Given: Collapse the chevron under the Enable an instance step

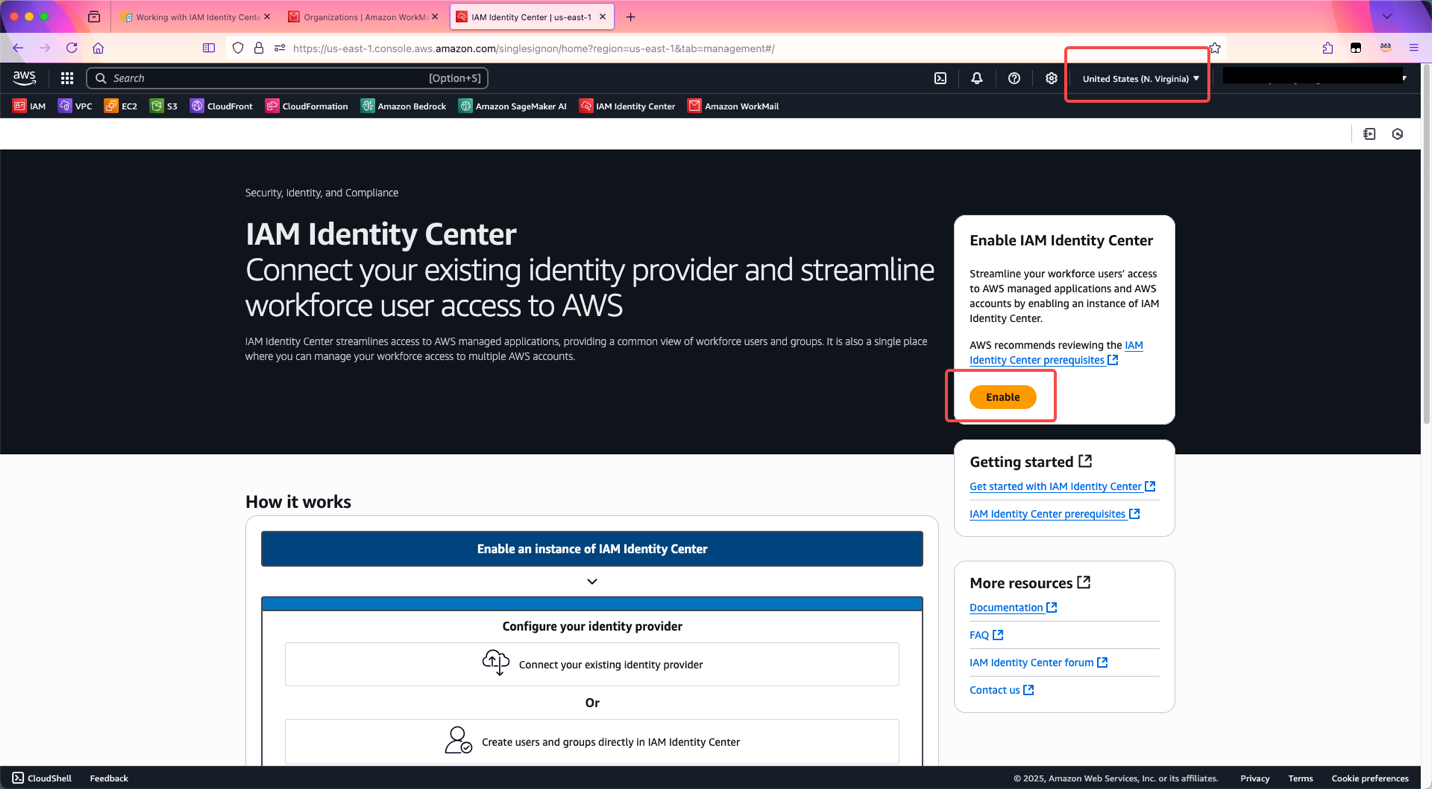Looking at the screenshot, I should pos(592,582).
